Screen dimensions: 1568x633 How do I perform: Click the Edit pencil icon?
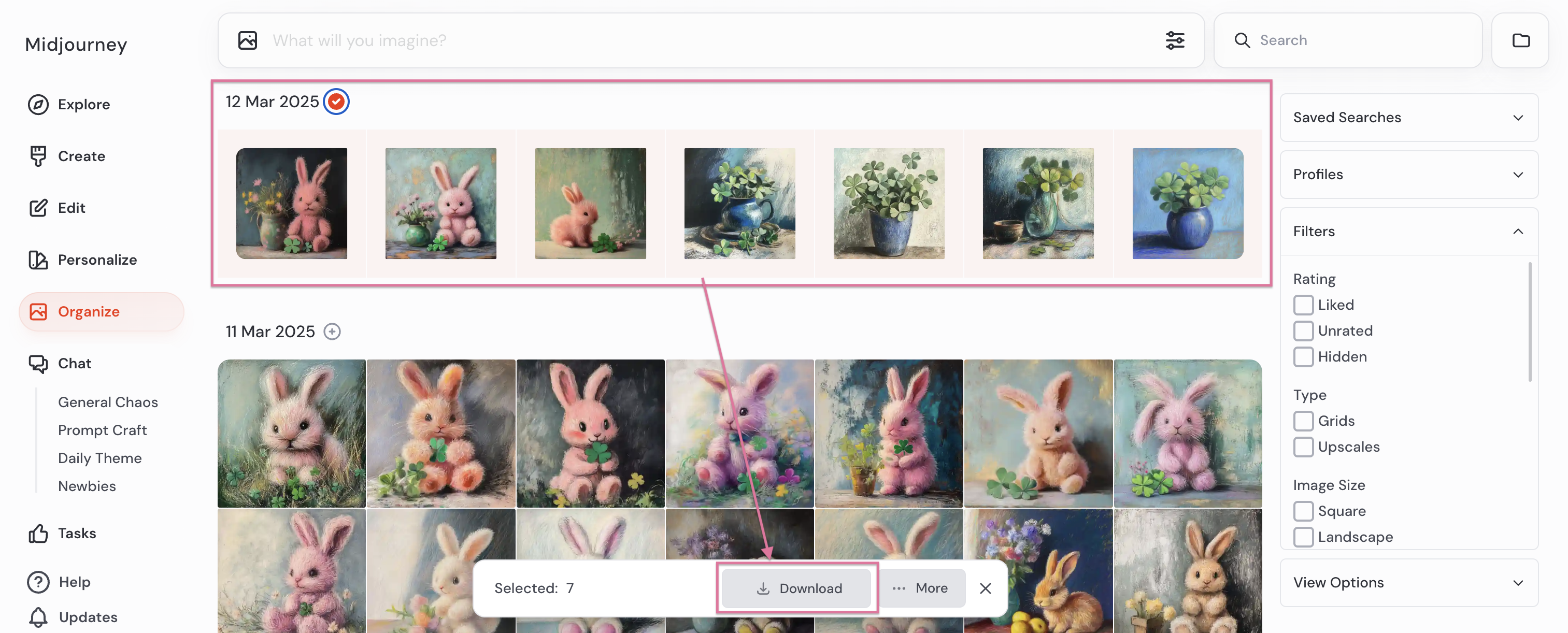[38, 208]
